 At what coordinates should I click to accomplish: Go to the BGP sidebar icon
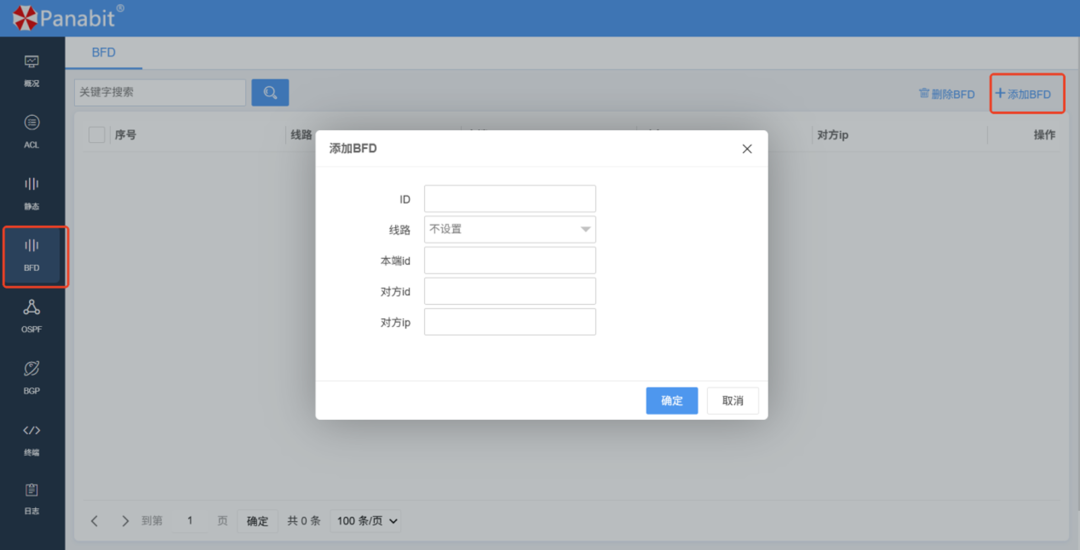[x=32, y=376]
